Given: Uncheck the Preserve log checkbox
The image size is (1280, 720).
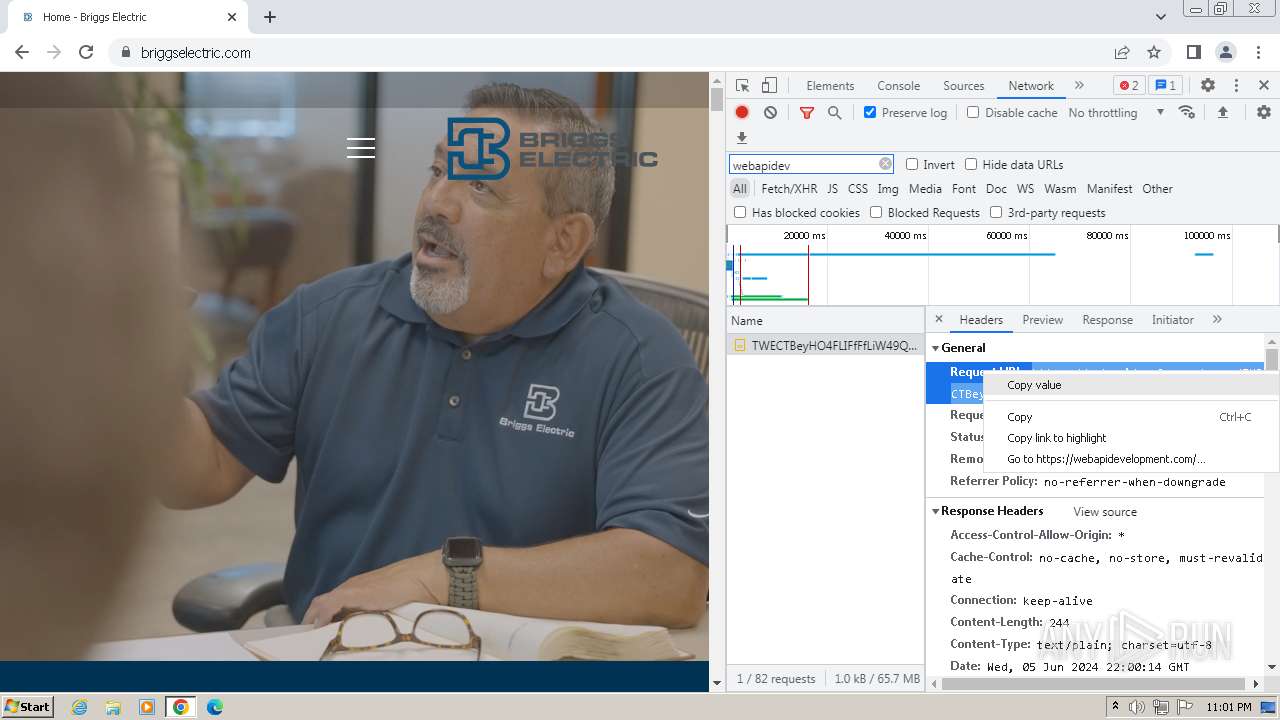Looking at the screenshot, I should (870, 113).
